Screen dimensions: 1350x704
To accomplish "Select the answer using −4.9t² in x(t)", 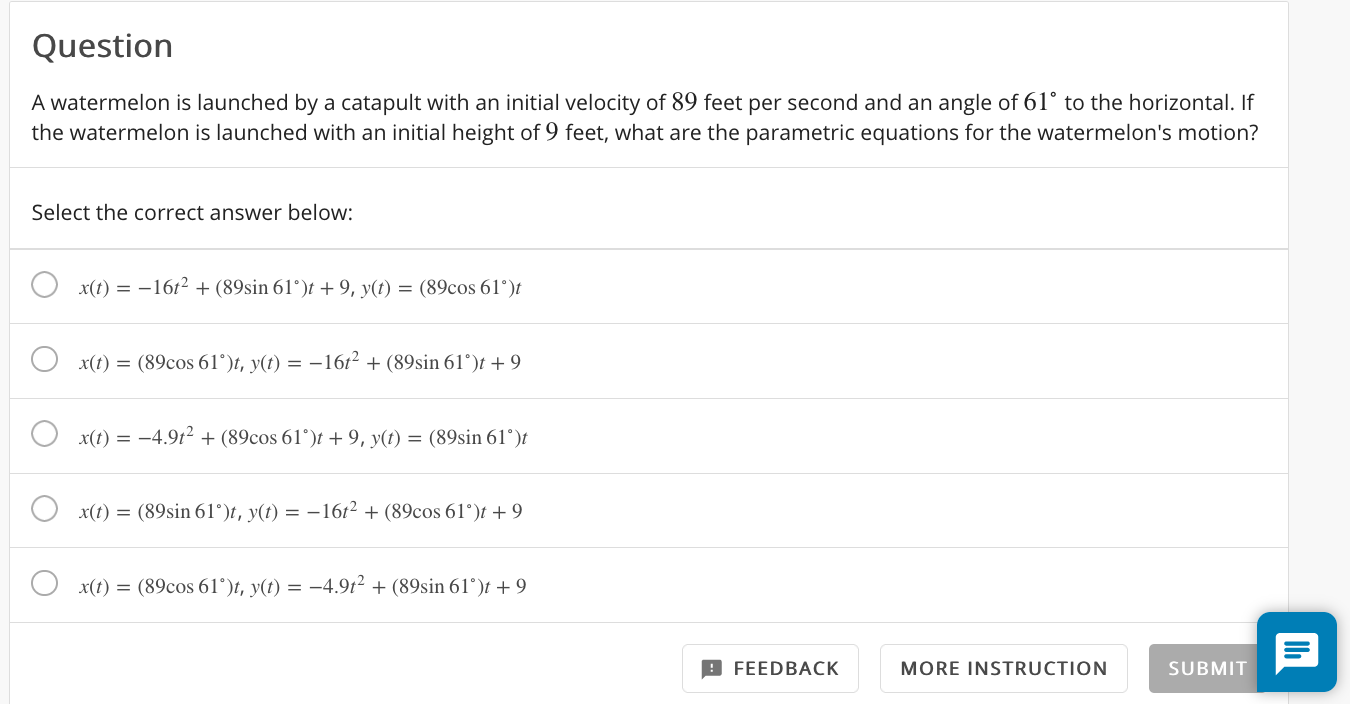I will [x=44, y=433].
